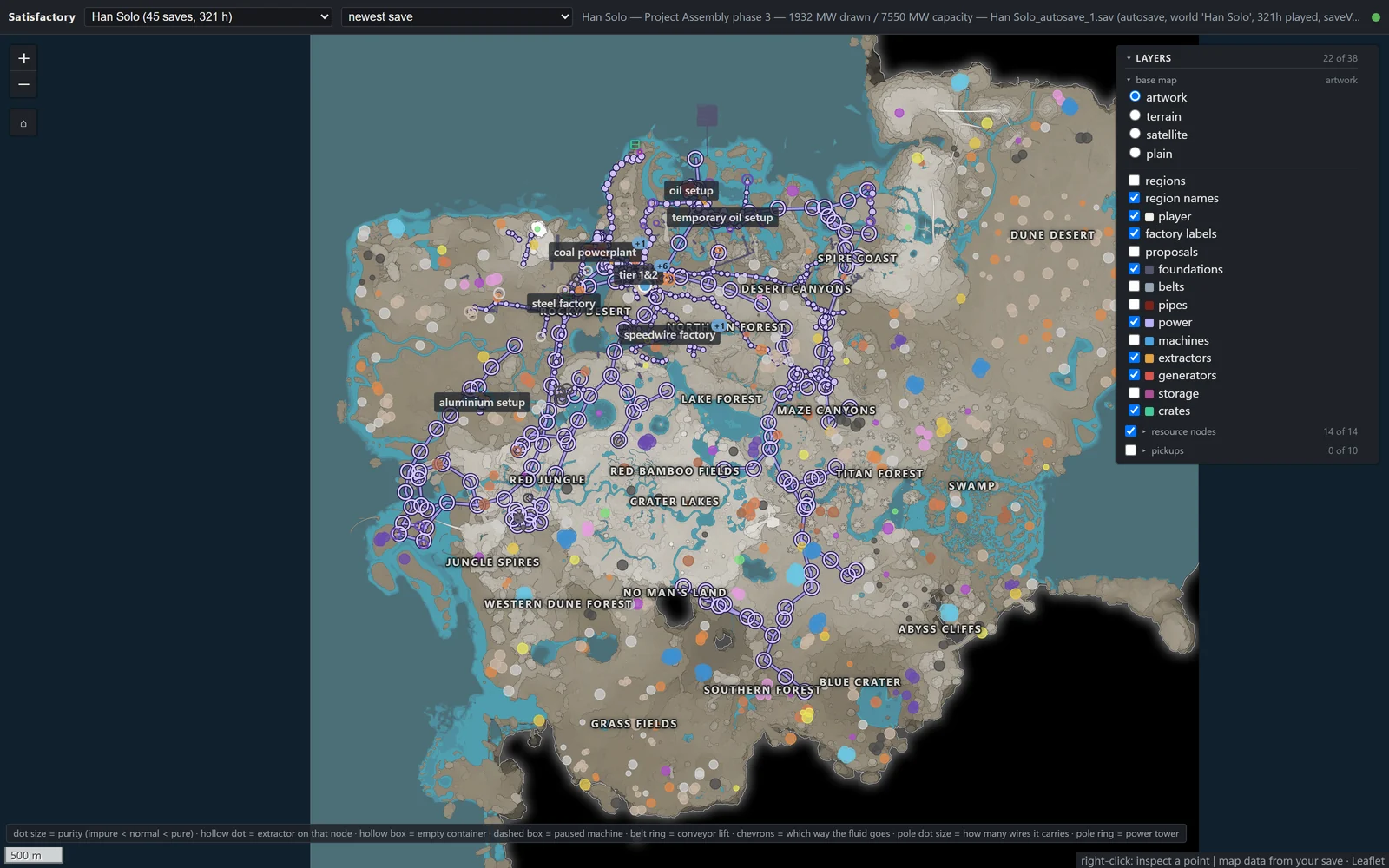Click the '14 of 14' resource nodes count

(1340, 431)
